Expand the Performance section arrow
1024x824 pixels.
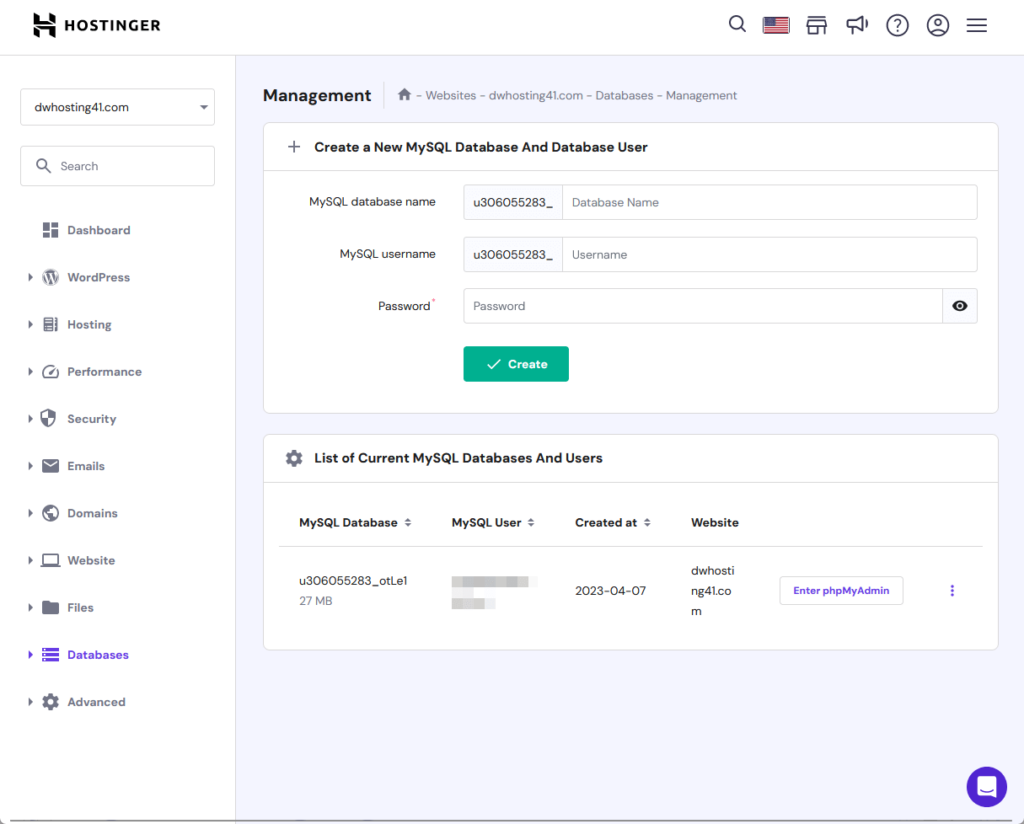pos(30,372)
